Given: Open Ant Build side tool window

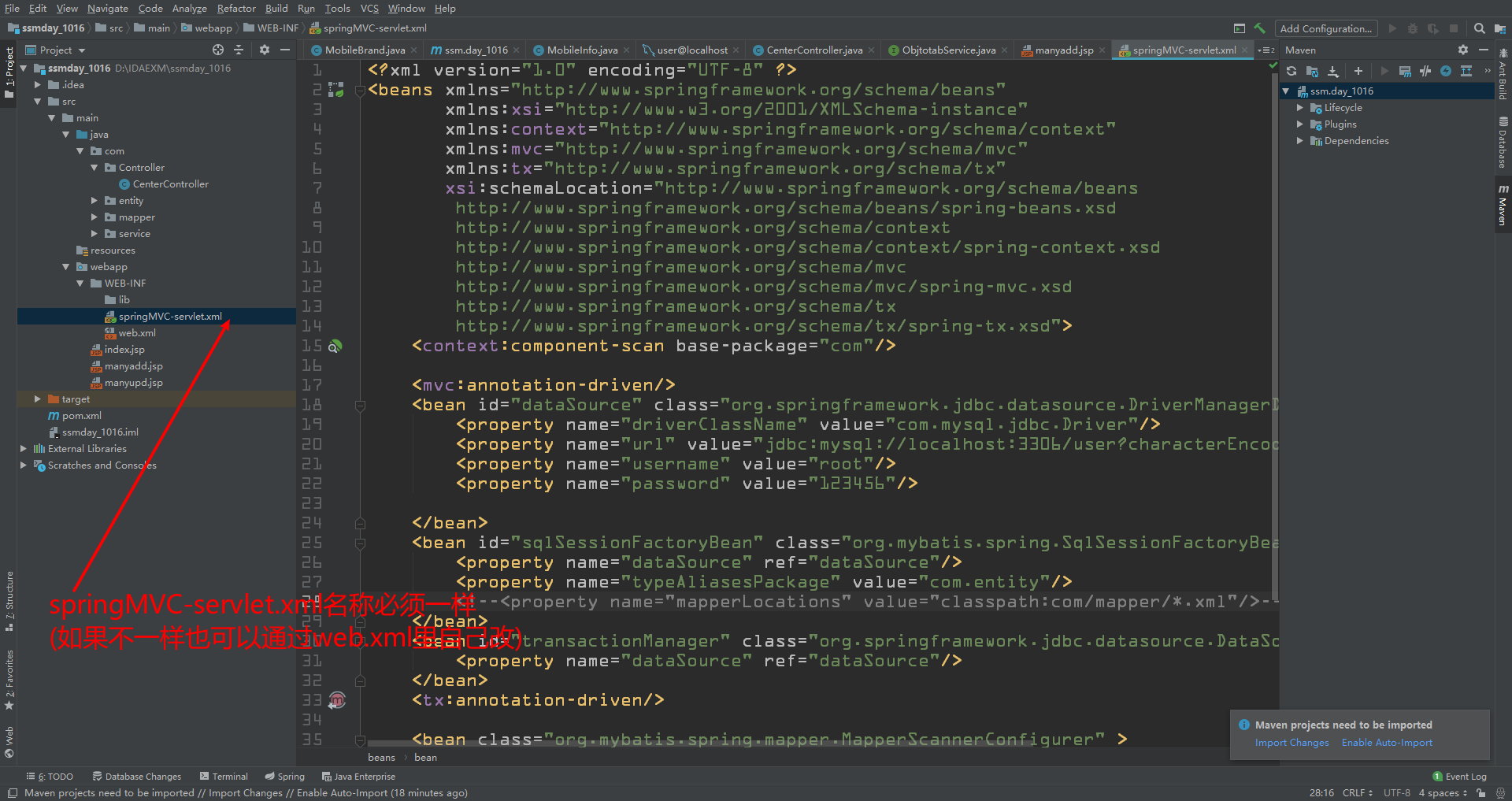Looking at the screenshot, I should pos(1503,76).
